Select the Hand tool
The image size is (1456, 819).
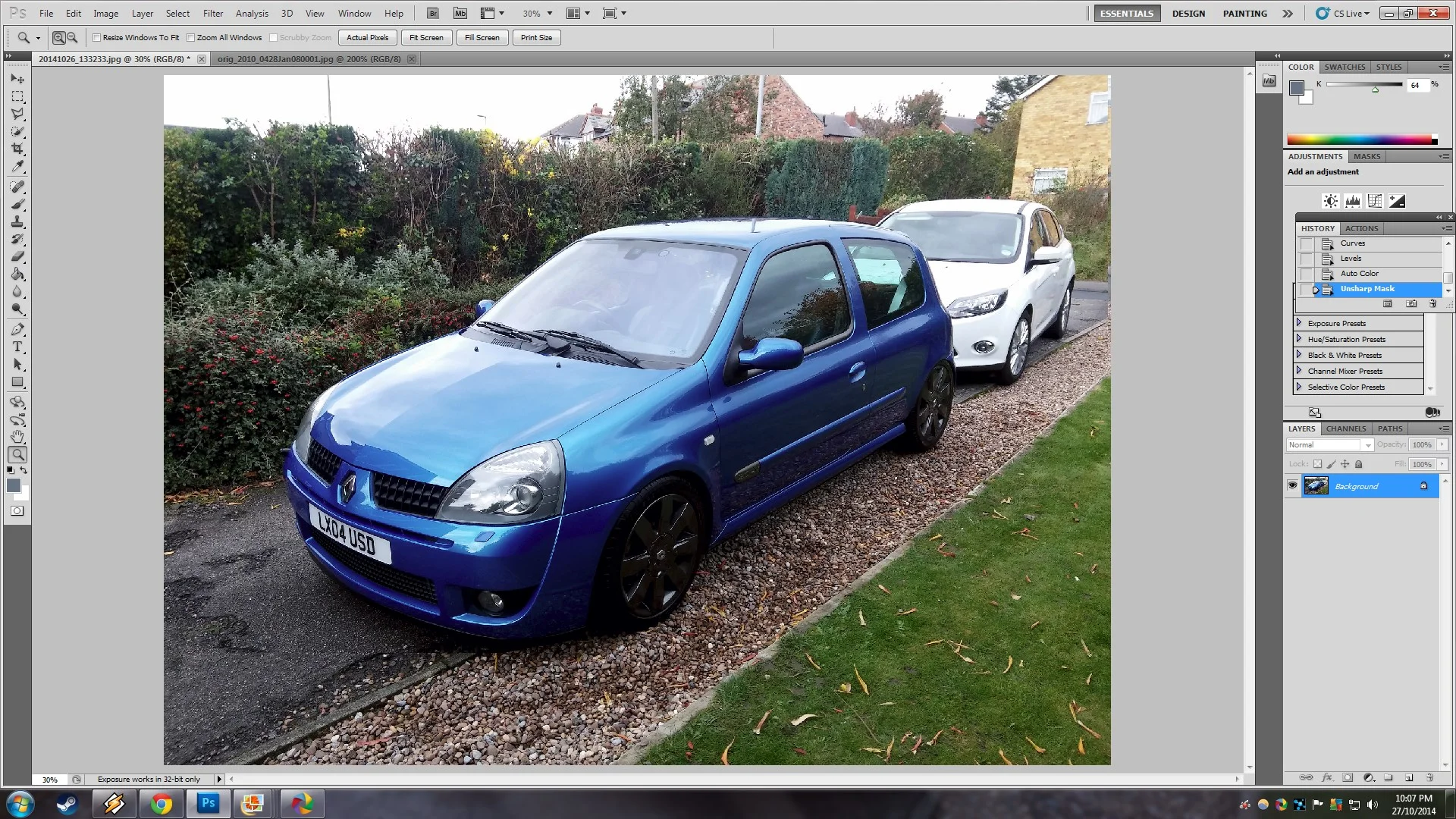click(x=17, y=438)
